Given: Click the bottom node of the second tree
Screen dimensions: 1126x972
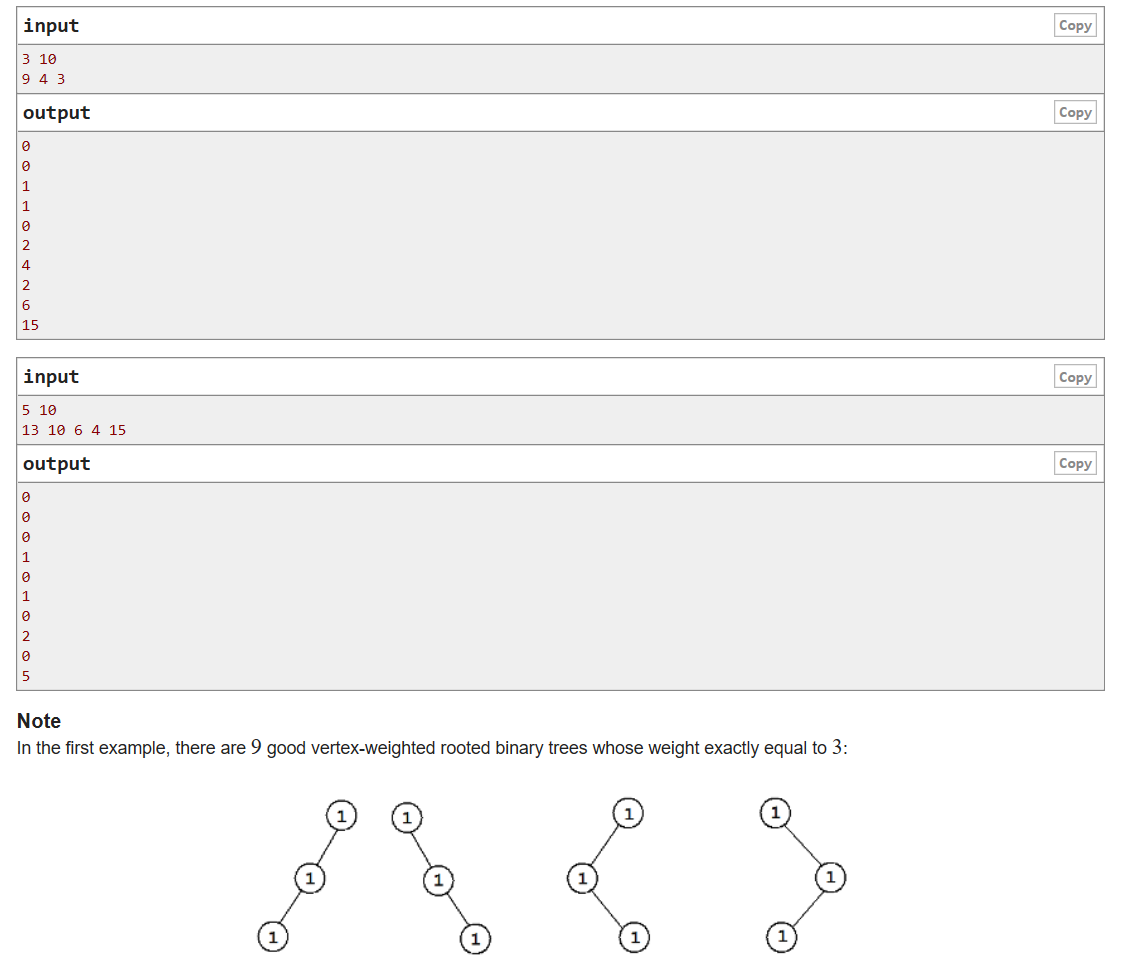Looking at the screenshot, I should click(x=475, y=939).
